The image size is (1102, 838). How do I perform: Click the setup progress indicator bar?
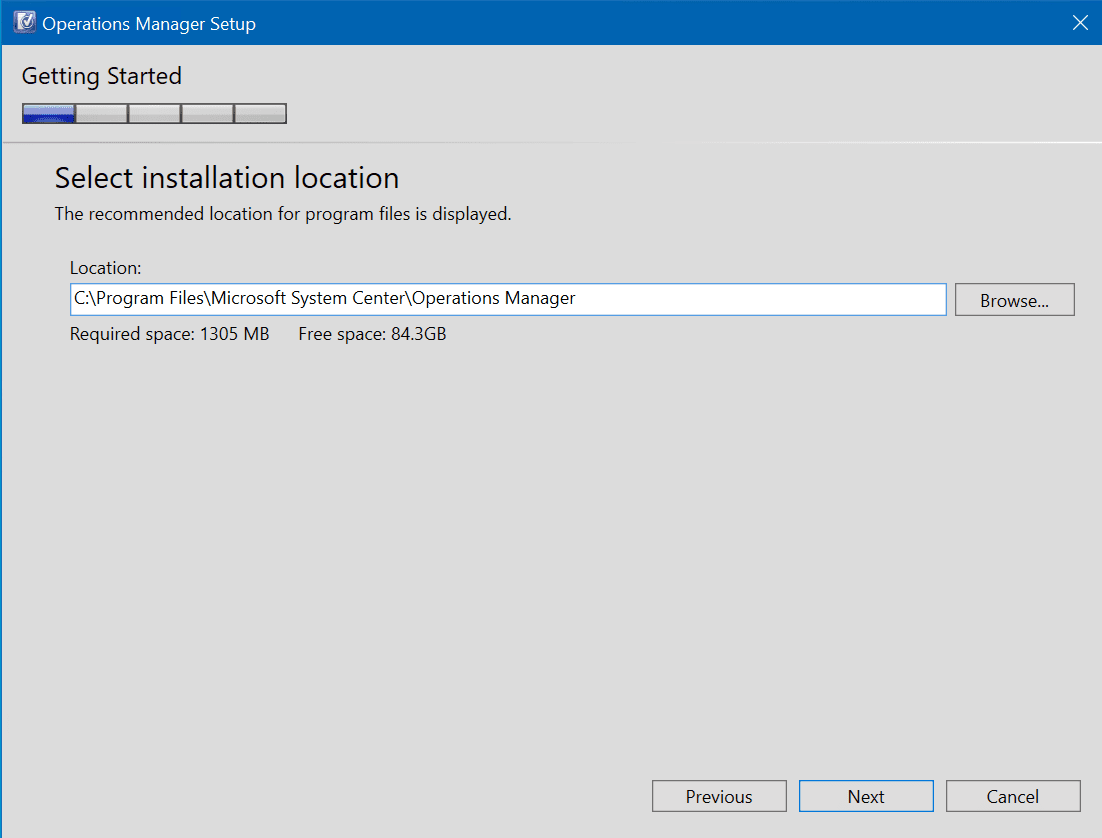coord(154,112)
